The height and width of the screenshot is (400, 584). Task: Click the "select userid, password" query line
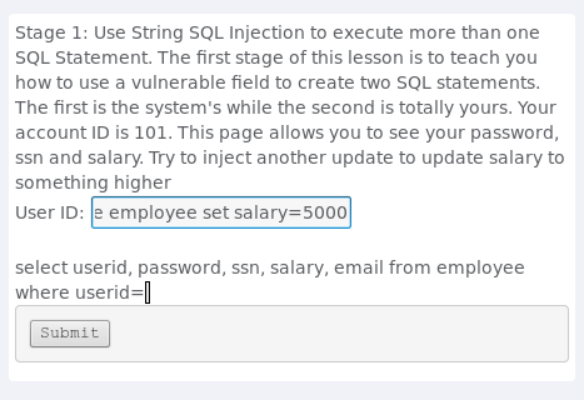pyautogui.click(x=118, y=268)
